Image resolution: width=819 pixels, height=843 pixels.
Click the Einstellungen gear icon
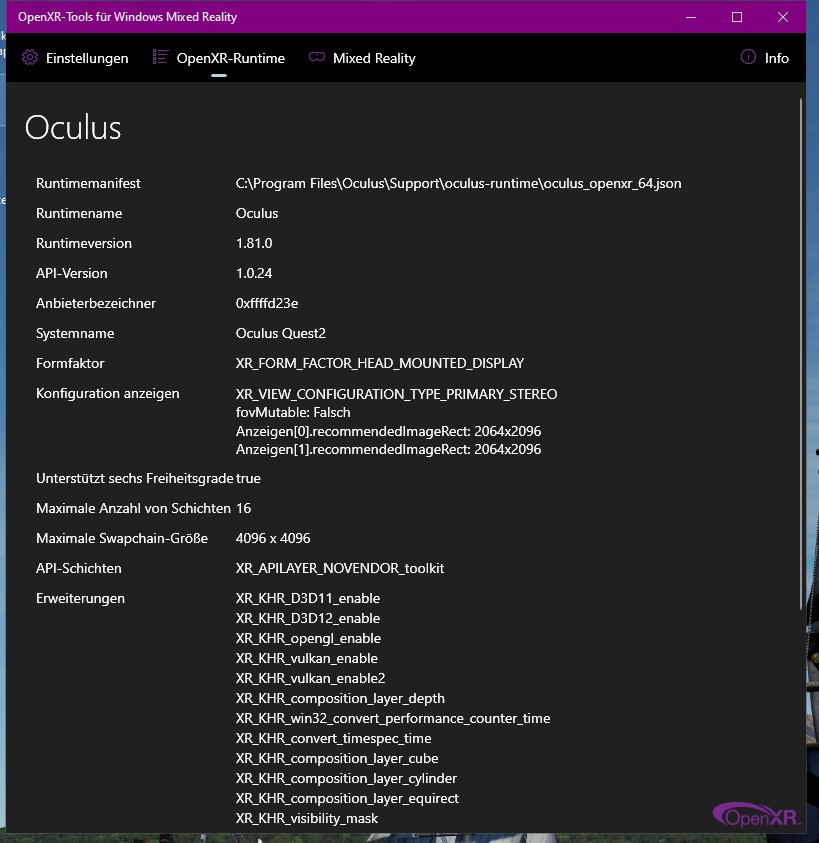[x=30, y=57]
